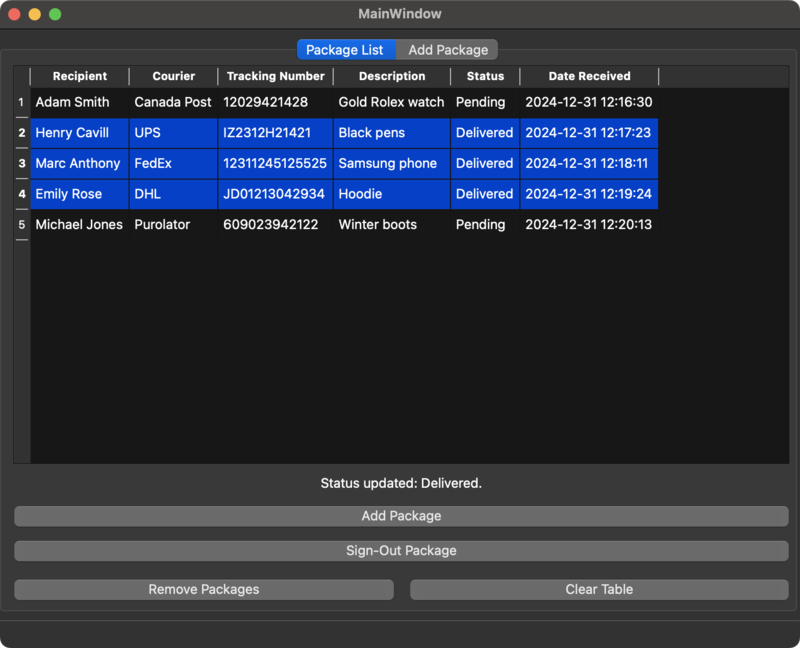Select row 5 via its row number
Image resolution: width=800 pixels, height=648 pixels.
pos(21,225)
